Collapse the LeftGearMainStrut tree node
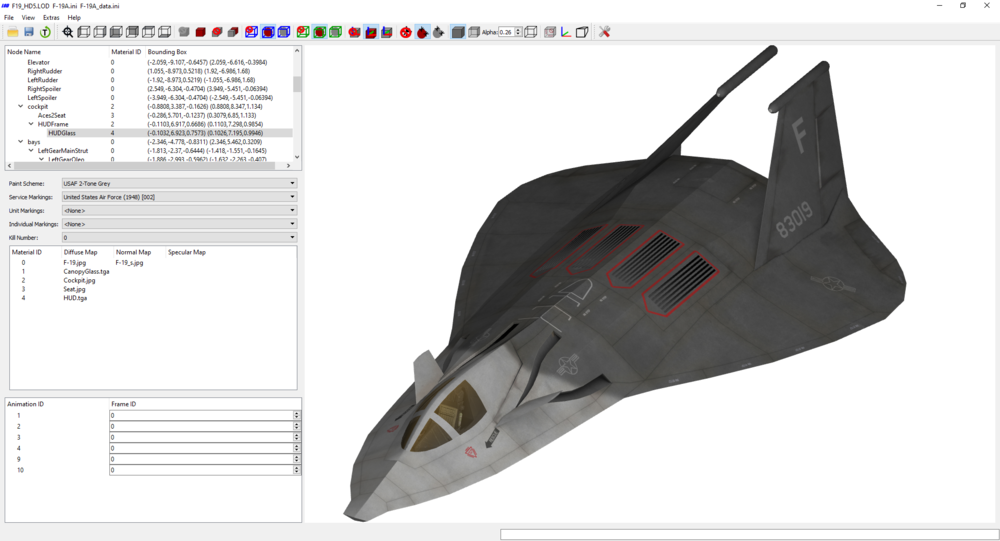The image size is (1000, 541). [x=31, y=151]
